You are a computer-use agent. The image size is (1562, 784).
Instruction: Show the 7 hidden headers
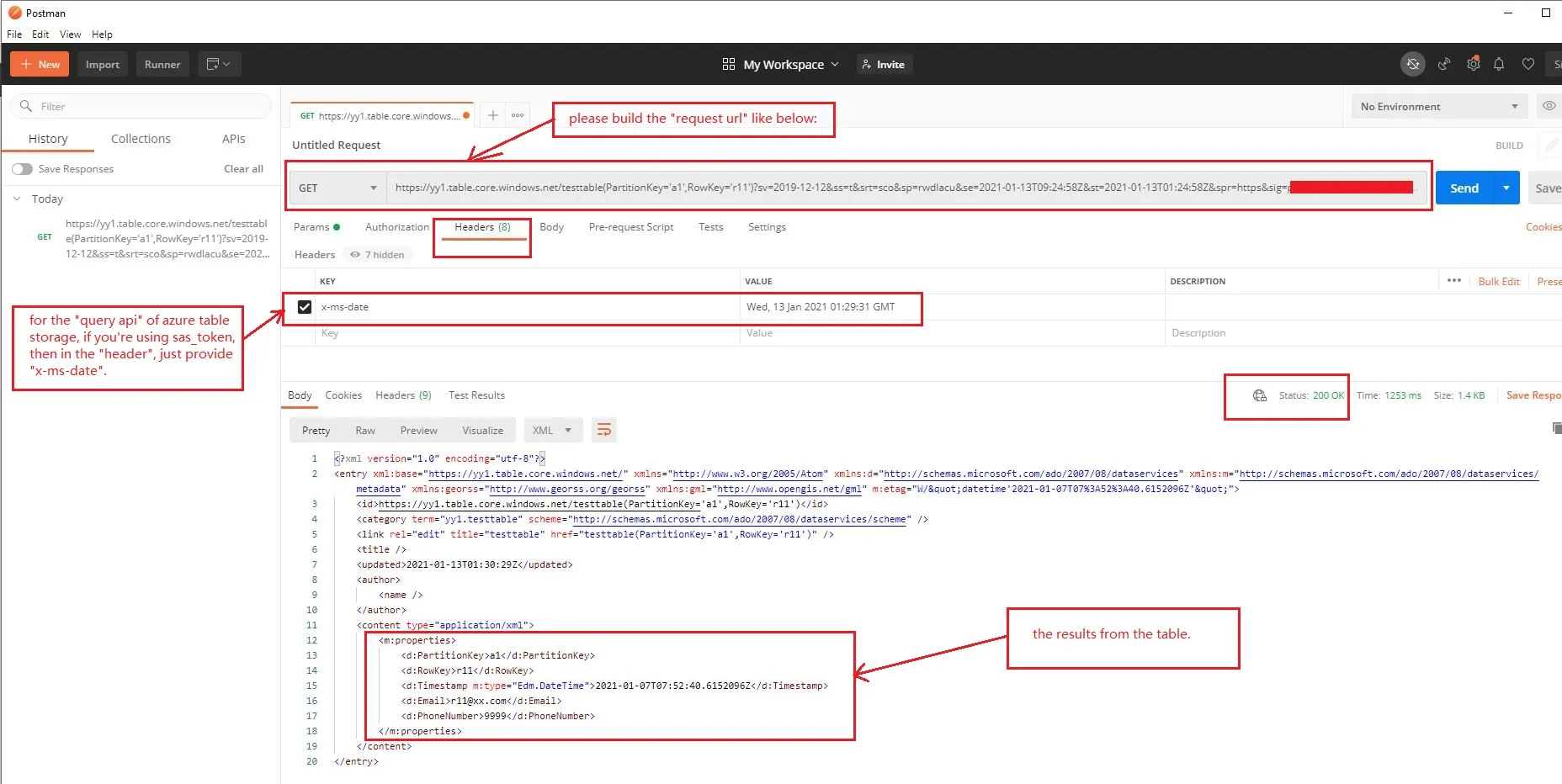coord(377,254)
